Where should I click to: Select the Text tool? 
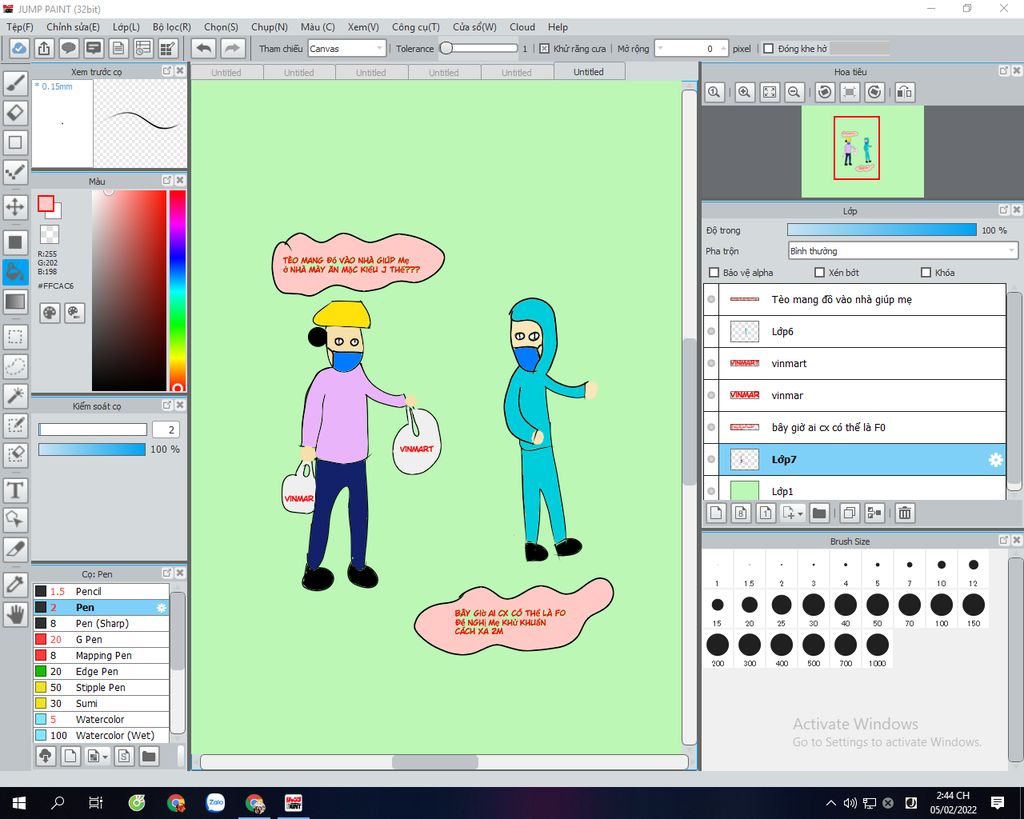pyautogui.click(x=15, y=490)
